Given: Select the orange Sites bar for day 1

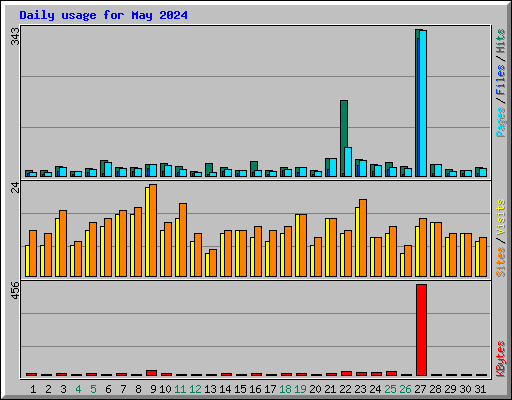Looking at the screenshot, I should pyautogui.click(x=33, y=253).
